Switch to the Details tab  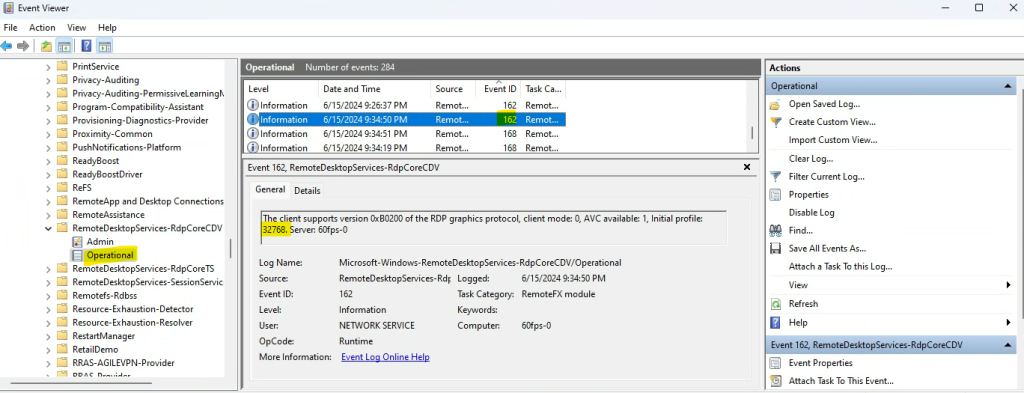[307, 191]
